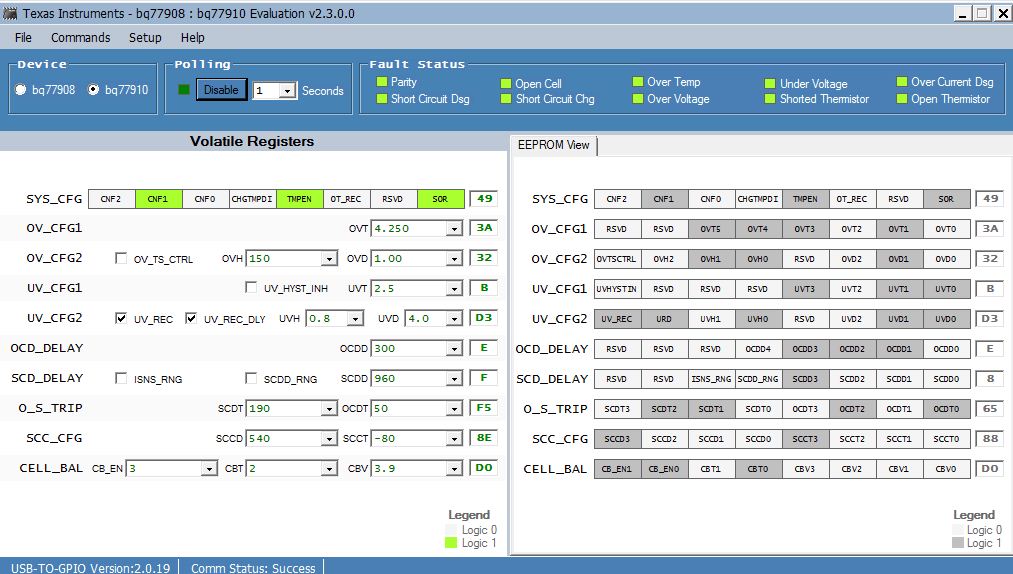Viewport: 1013px width, 574px height.
Task: Toggle the OV_TS_CTRL checkbox
Action: pos(121,258)
